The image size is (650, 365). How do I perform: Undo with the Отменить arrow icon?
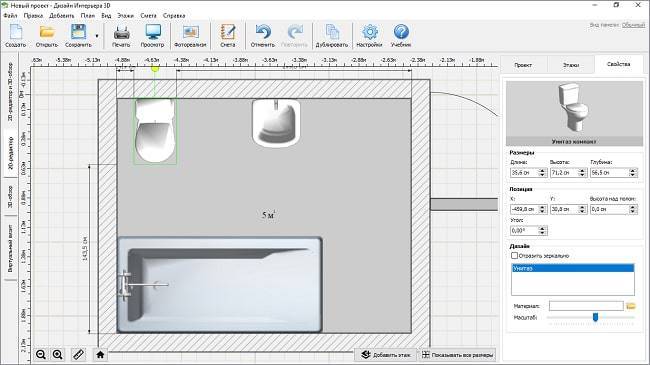(x=263, y=32)
